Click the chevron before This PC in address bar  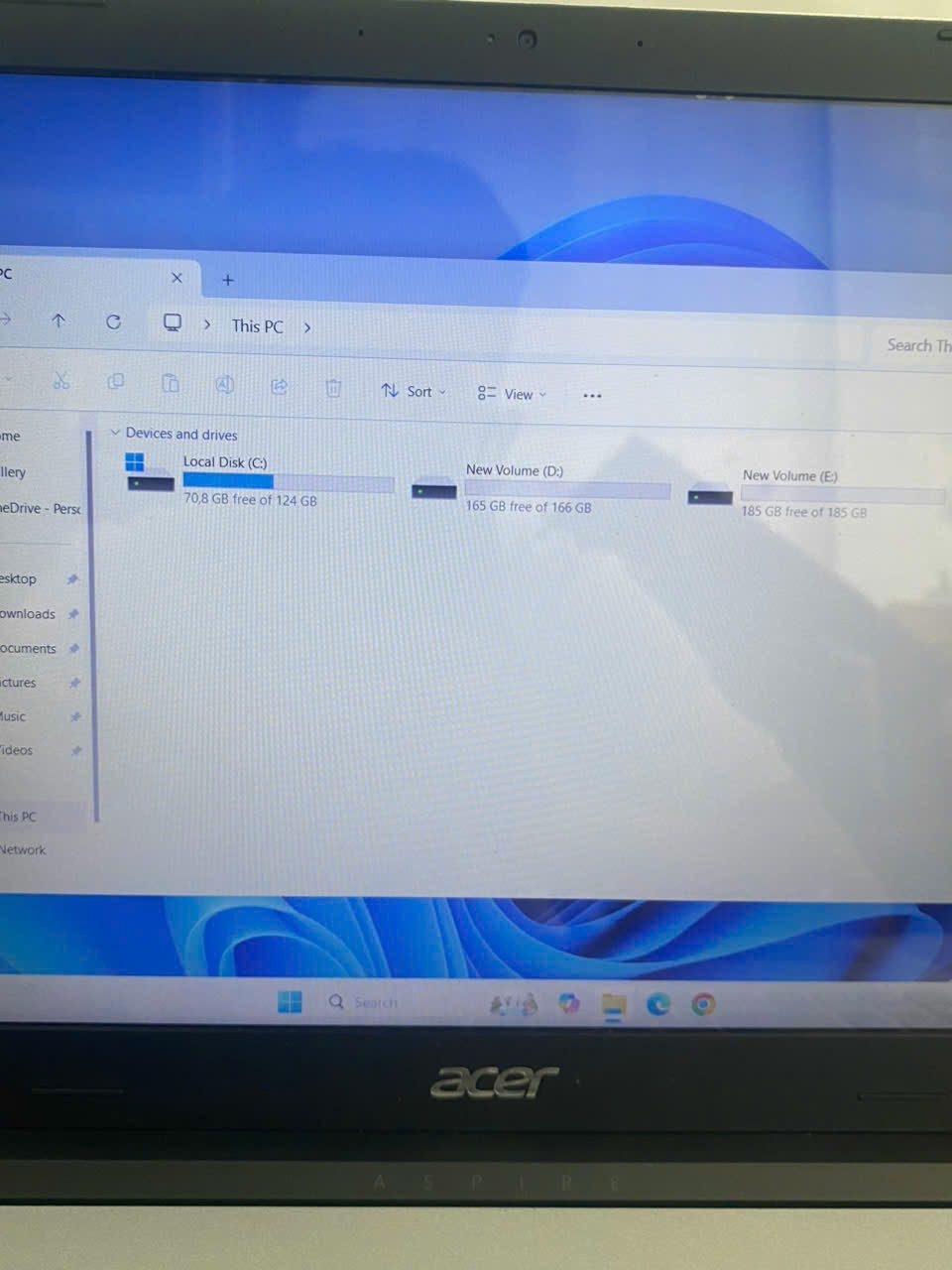point(207,324)
